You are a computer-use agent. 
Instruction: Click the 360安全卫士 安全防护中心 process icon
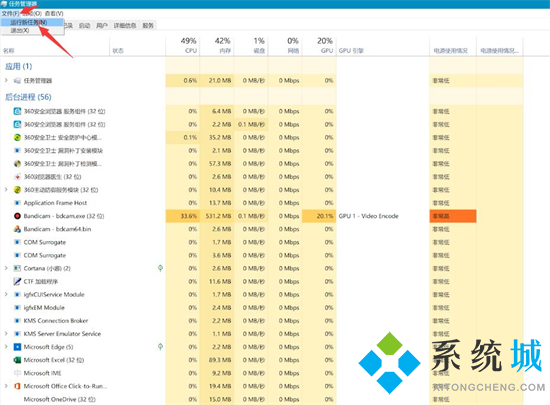point(17,137)
